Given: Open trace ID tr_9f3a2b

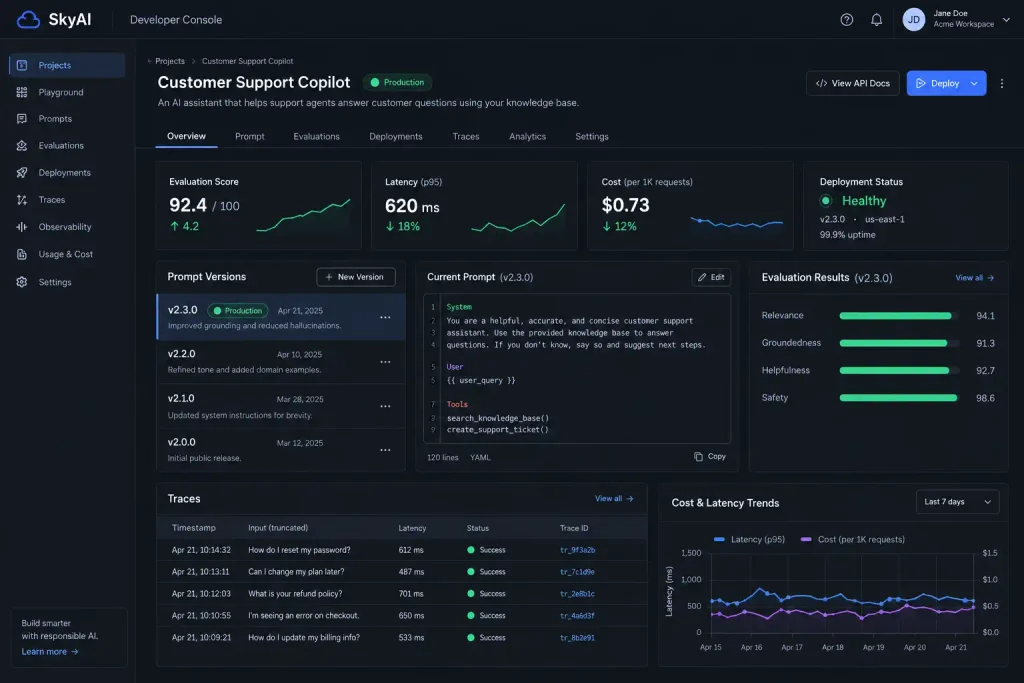Looking at the screenshot, I should tap(577, 550).
